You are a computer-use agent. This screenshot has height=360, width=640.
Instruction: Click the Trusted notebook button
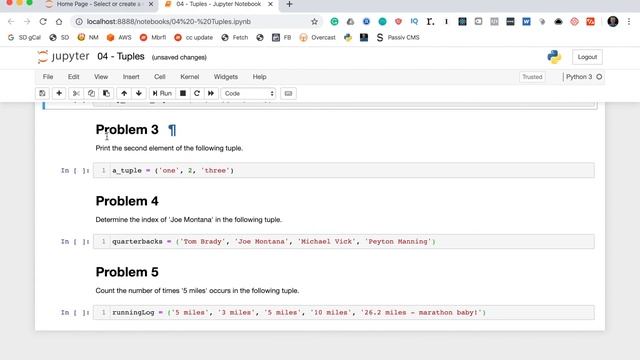532,77
